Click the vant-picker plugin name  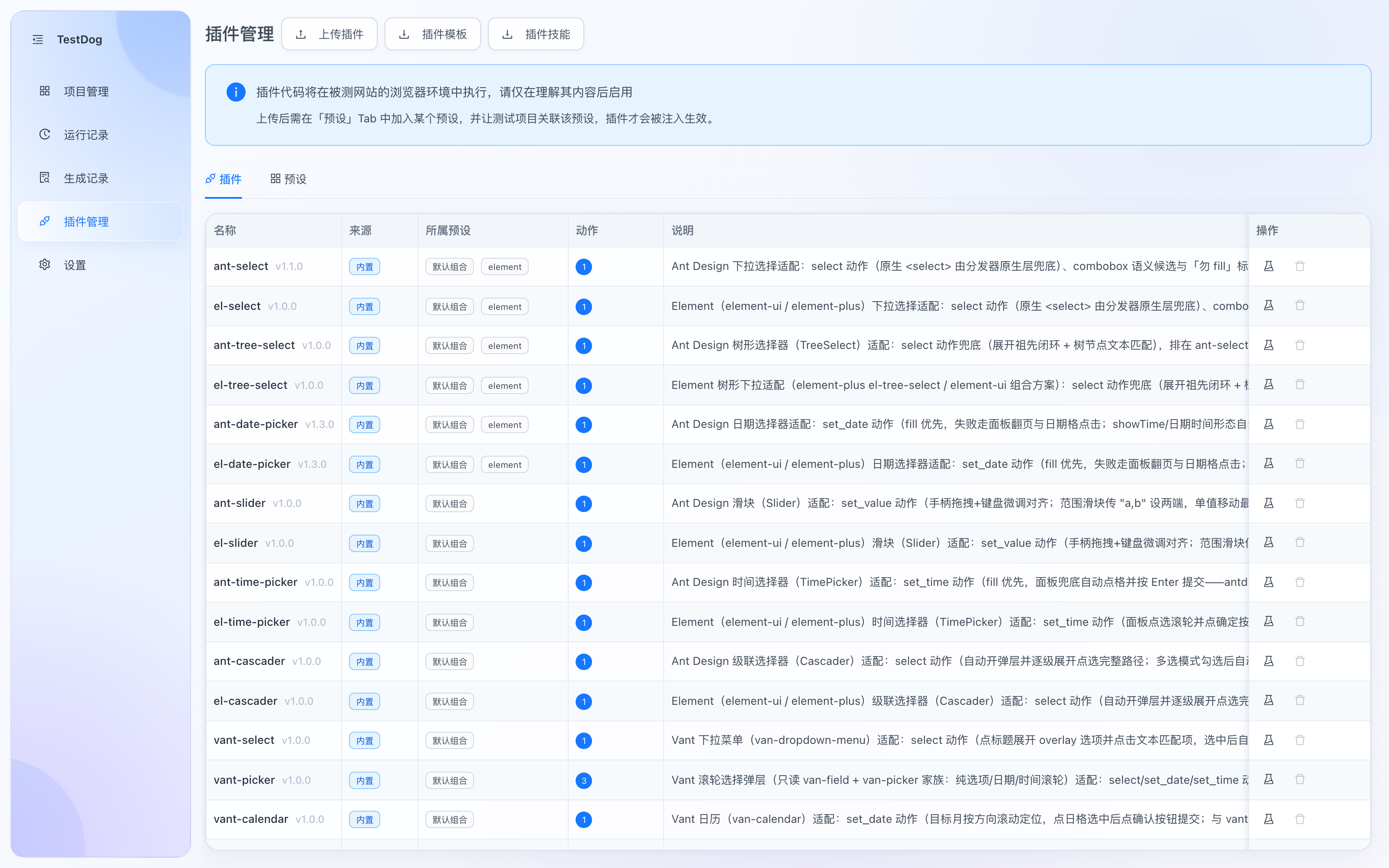(x=244, y=780)
